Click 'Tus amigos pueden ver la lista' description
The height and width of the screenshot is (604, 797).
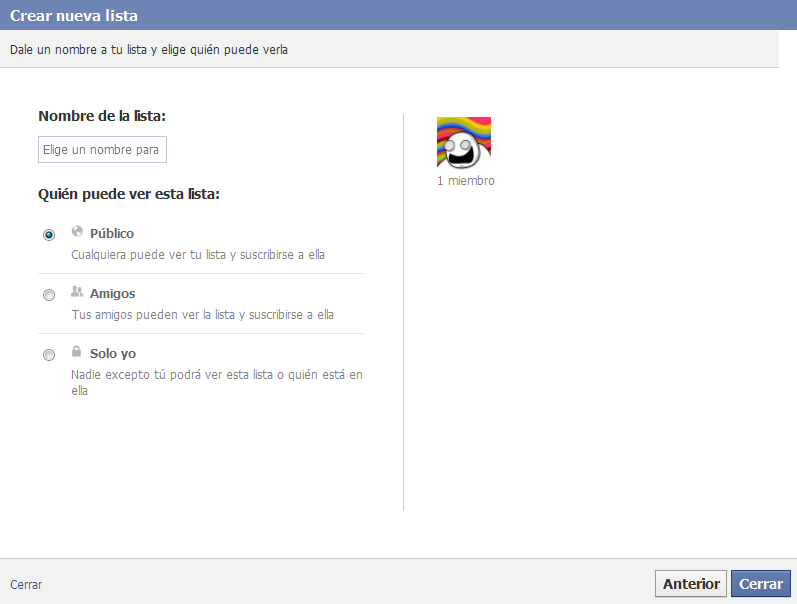click(202, 315)
